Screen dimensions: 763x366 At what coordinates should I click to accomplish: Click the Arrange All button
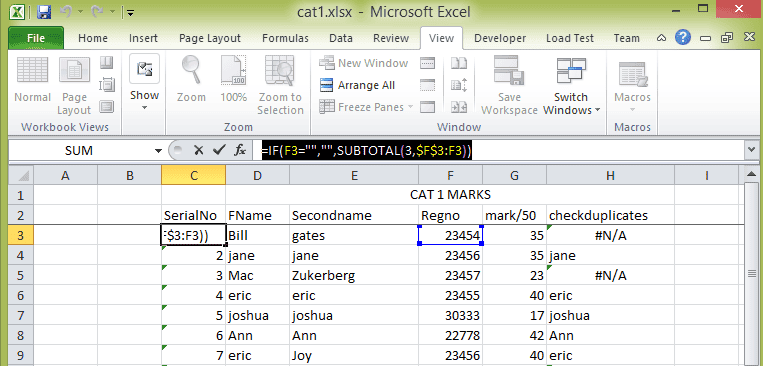click(x=357, y=85)
